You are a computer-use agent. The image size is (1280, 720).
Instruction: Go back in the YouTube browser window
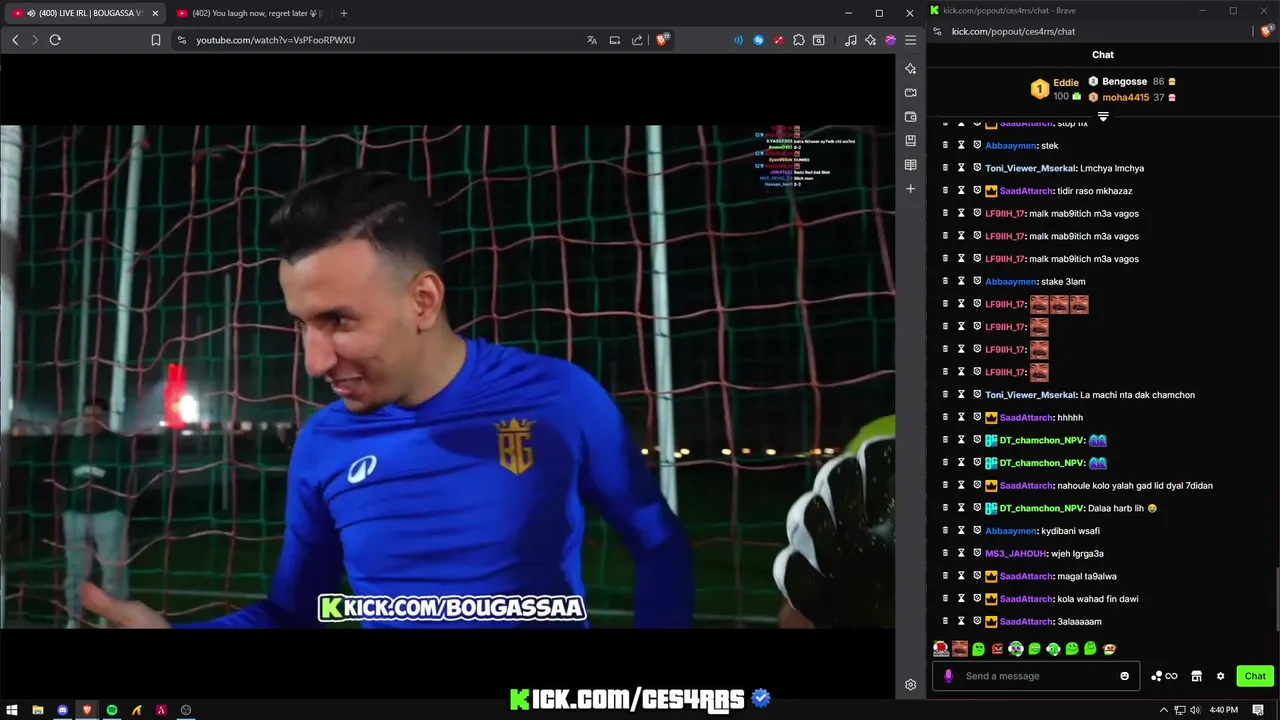(15, 40)
